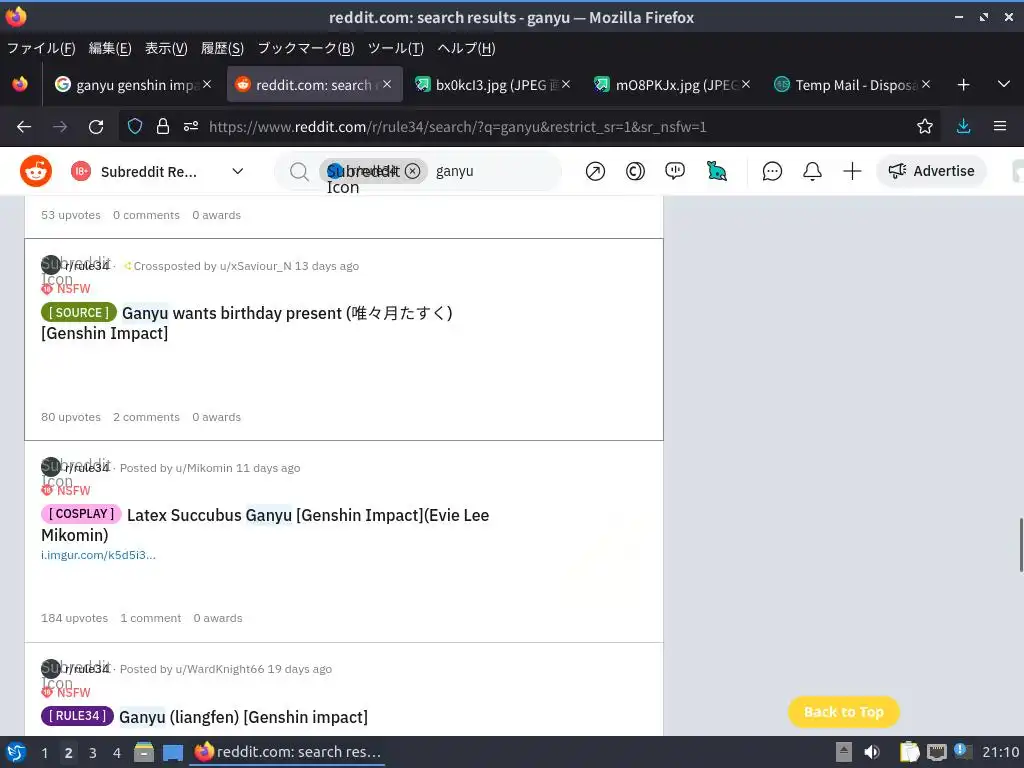1024x768 pixels.
Task: Show site security padlock info
Action: pyautogui.click(x=163, y=126)
